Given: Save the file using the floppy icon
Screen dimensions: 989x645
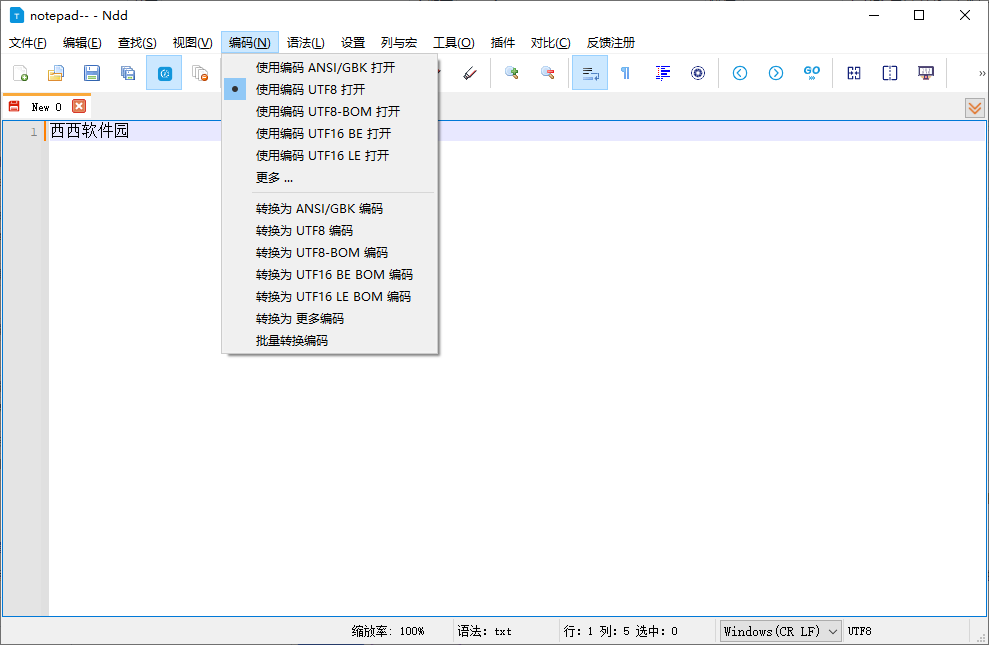Looking at the screenshot, I should coord(92,73).
